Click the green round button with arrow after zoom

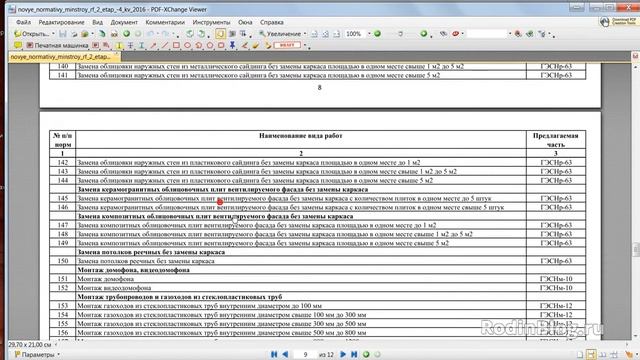point(424,34)
